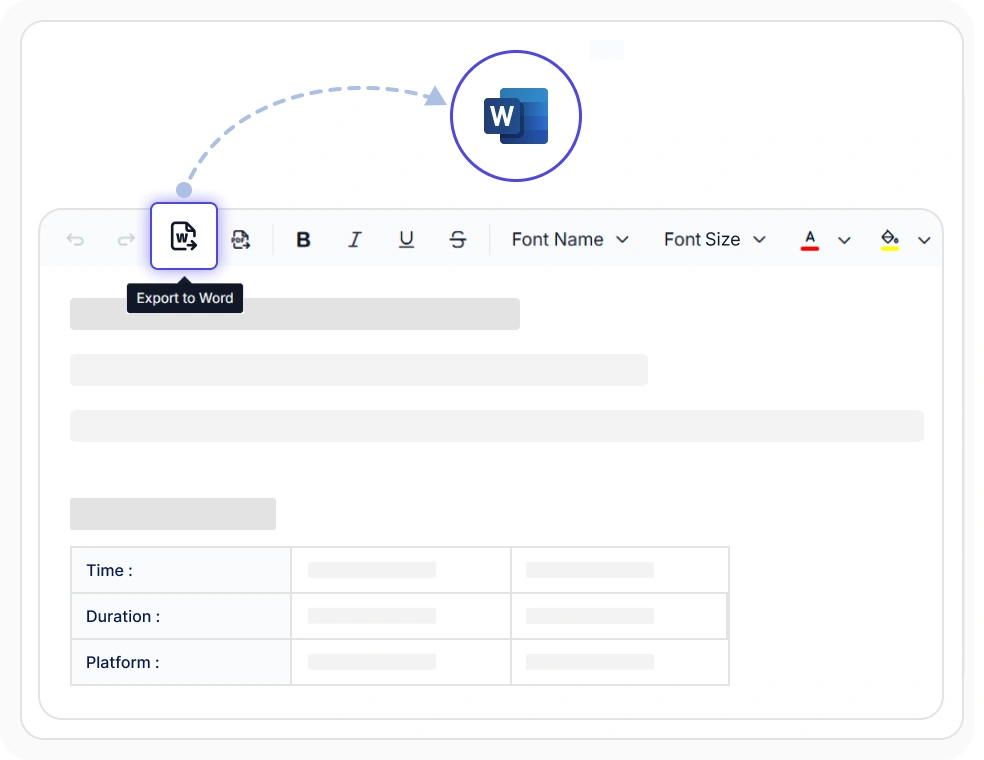Click the Microsoft Word logo circle
The image size is (984, 760).
click(516, 116)
